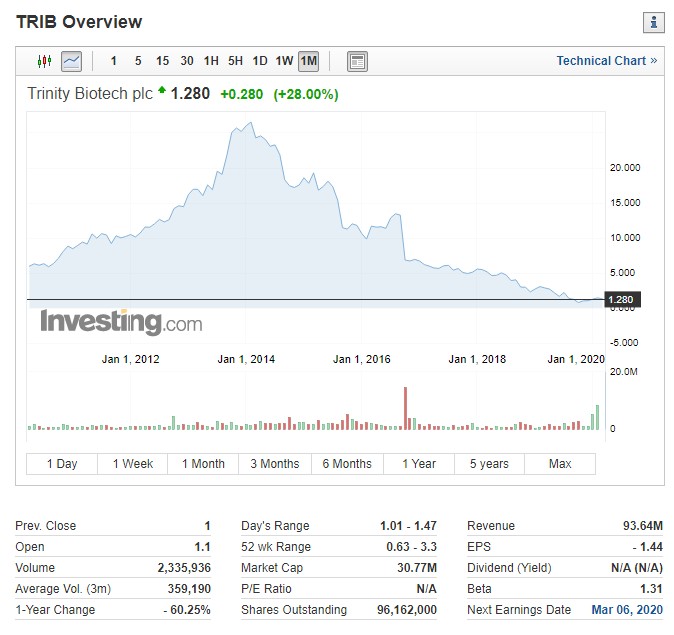Click the Shares Outstanding value 96,162,000
674x635 pixels.
(407, 610)
